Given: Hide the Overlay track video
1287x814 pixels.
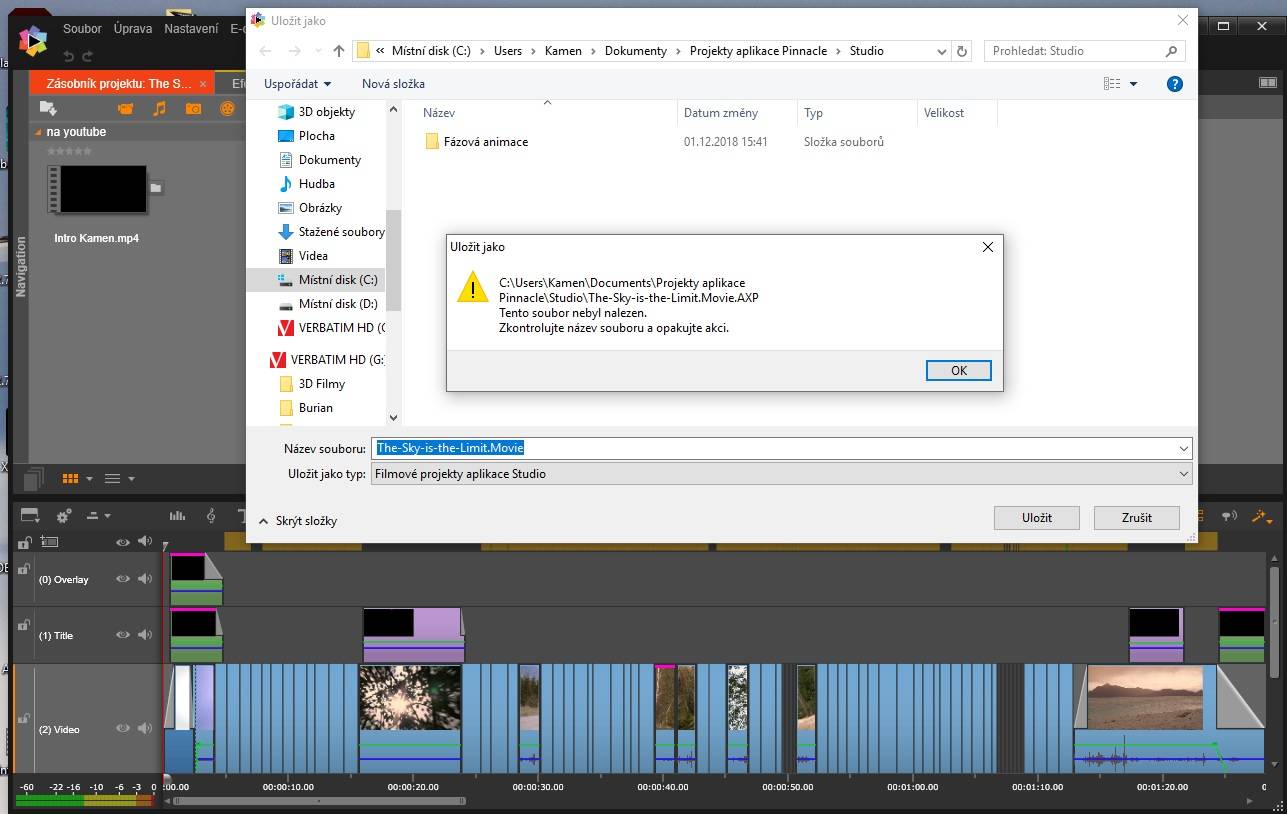Looking at the screenshot, I should tap(123, 579).
